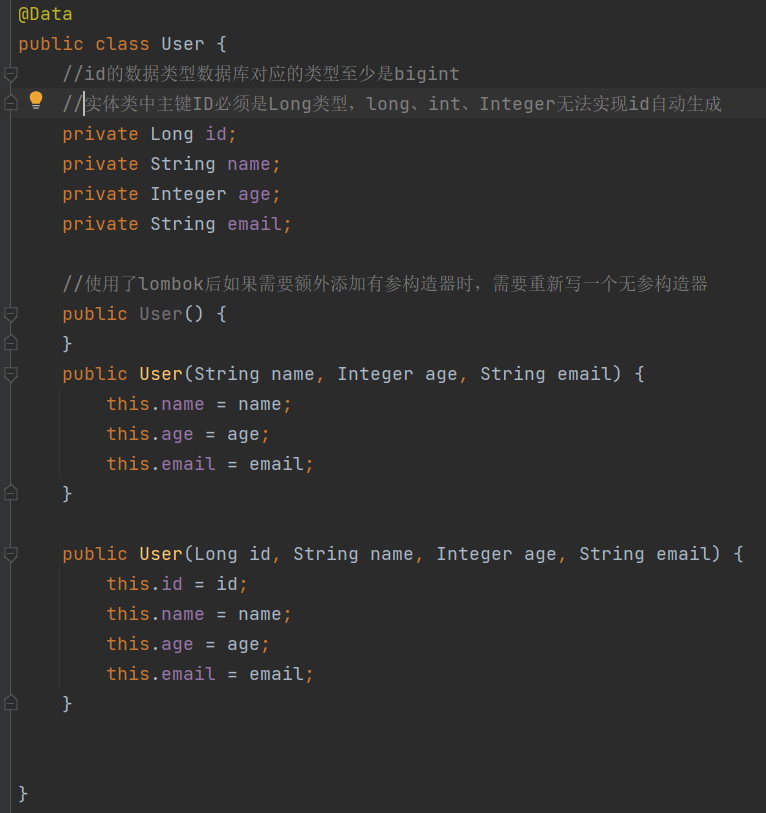The image size is (766, 813).
Task: Click the fold end marker of the three-parameter constructor
Action: coord(11,494)
